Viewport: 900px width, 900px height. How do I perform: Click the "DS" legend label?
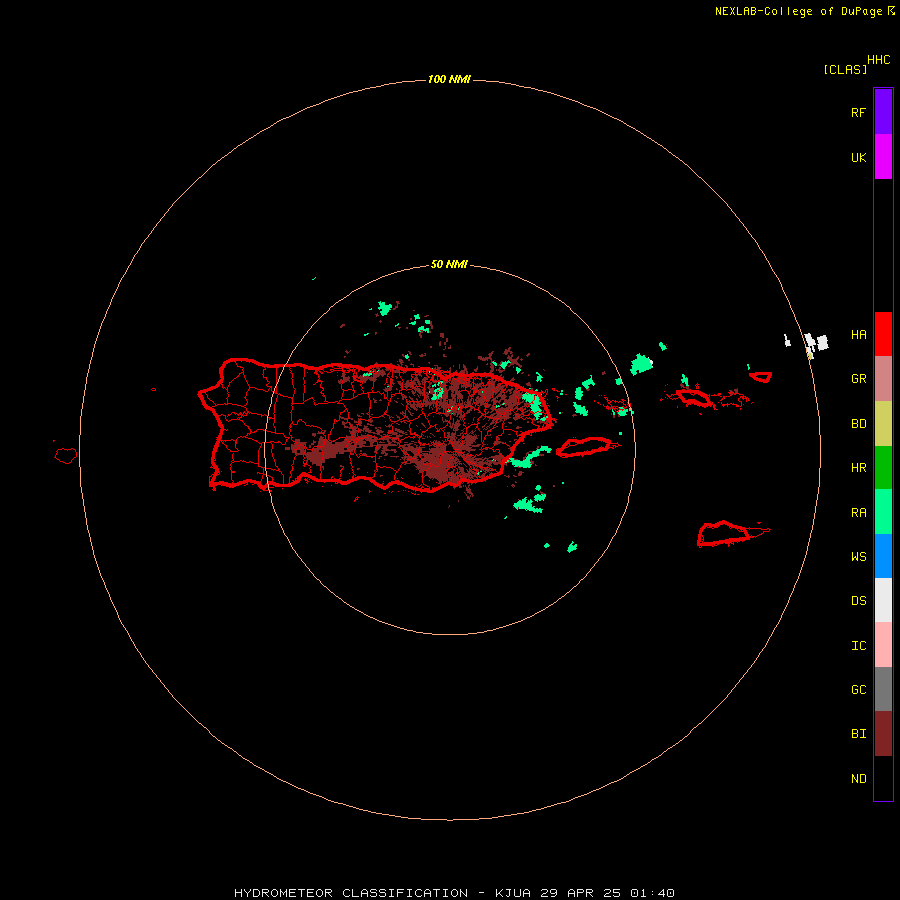tap(858, 601)
